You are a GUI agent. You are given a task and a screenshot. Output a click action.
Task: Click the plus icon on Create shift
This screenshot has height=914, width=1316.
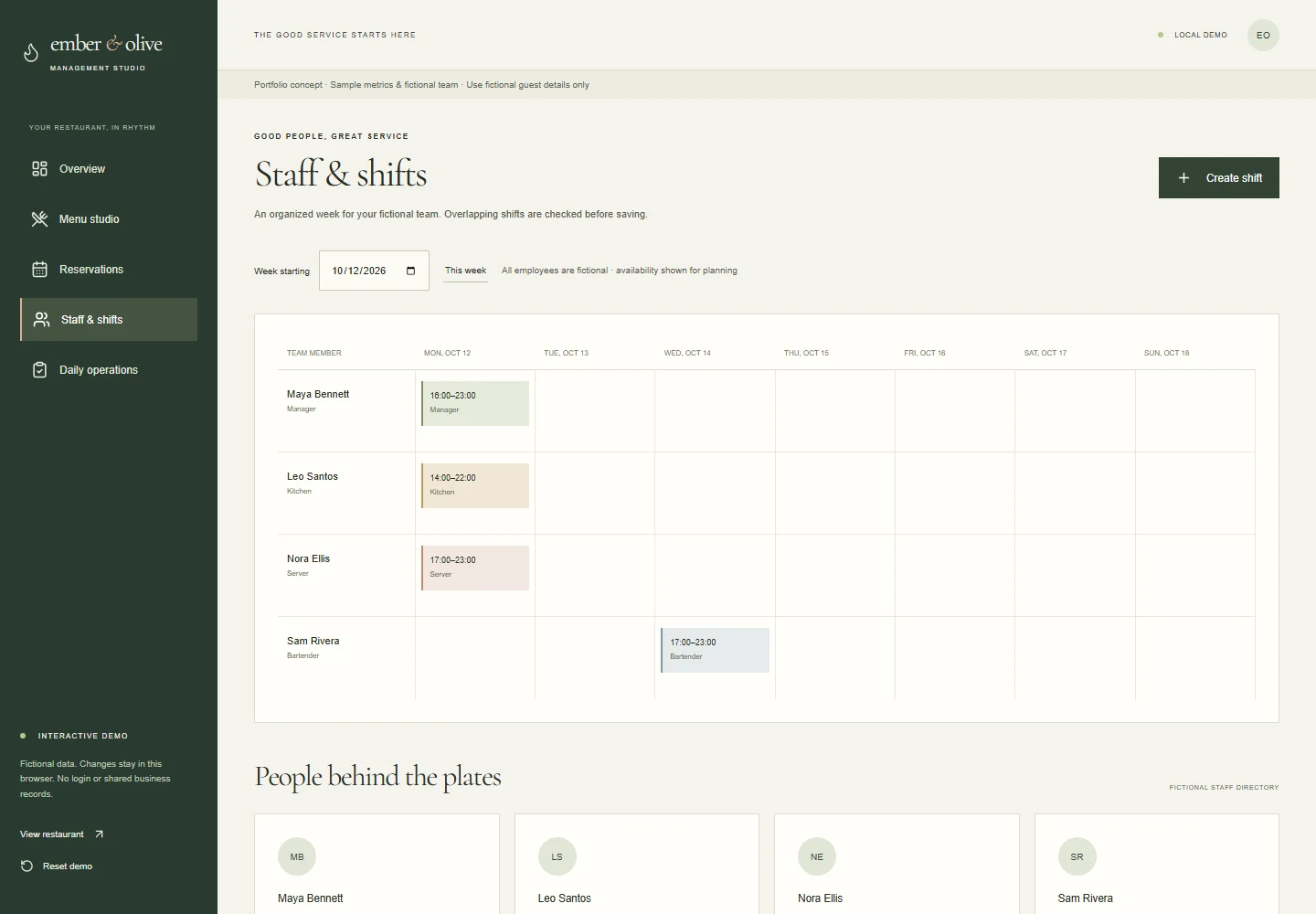(1183, 178)
